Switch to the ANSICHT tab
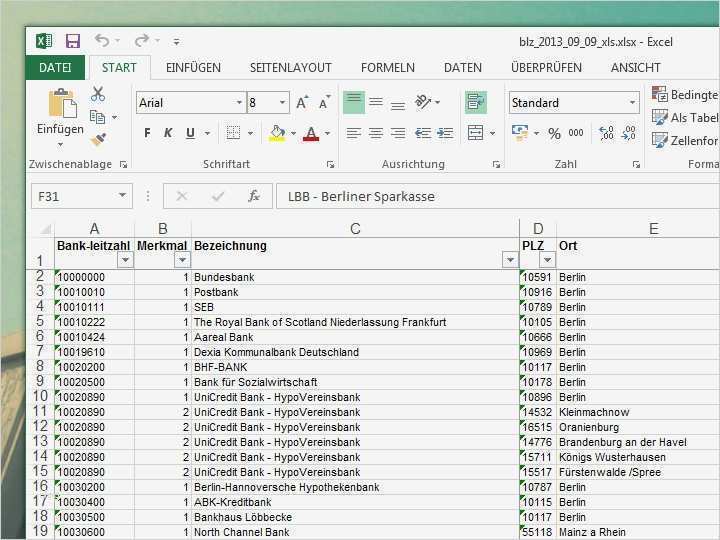Image resolution: width=720 pixels, height=540 pixels. click(x=636, y=68)
